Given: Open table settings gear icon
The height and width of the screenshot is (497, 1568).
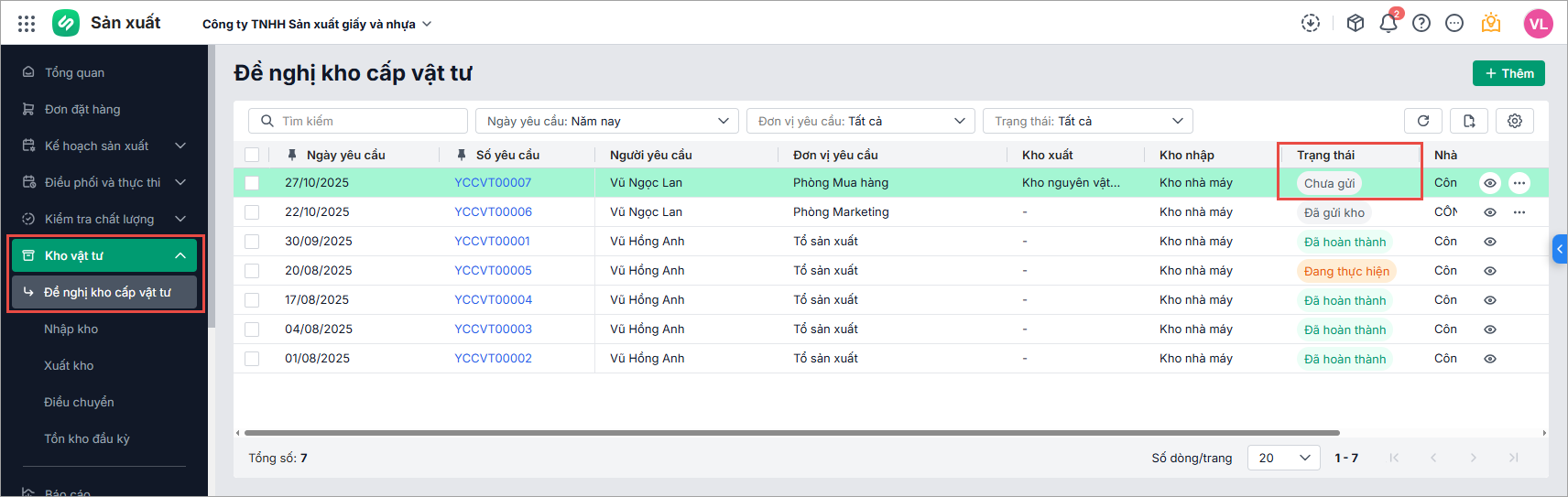Looking at the screenshot, I should click(x=1515, y=121).
